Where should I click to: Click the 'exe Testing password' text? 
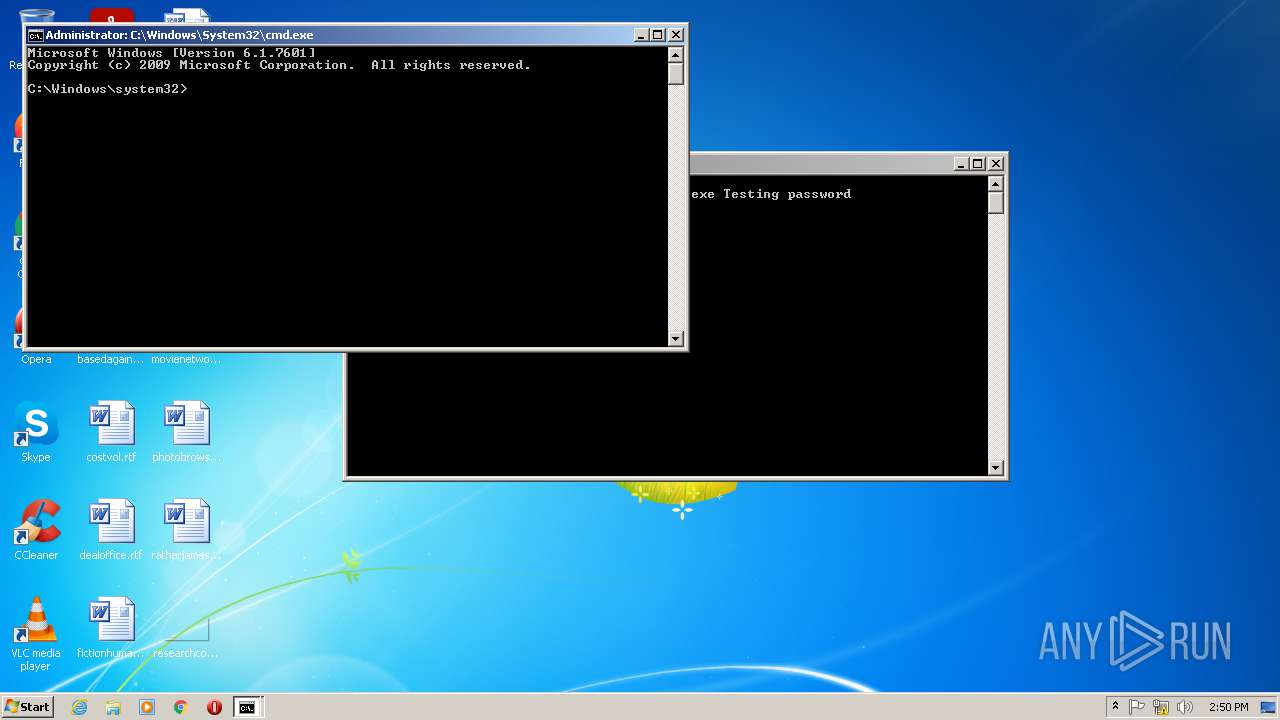(771, 194)
